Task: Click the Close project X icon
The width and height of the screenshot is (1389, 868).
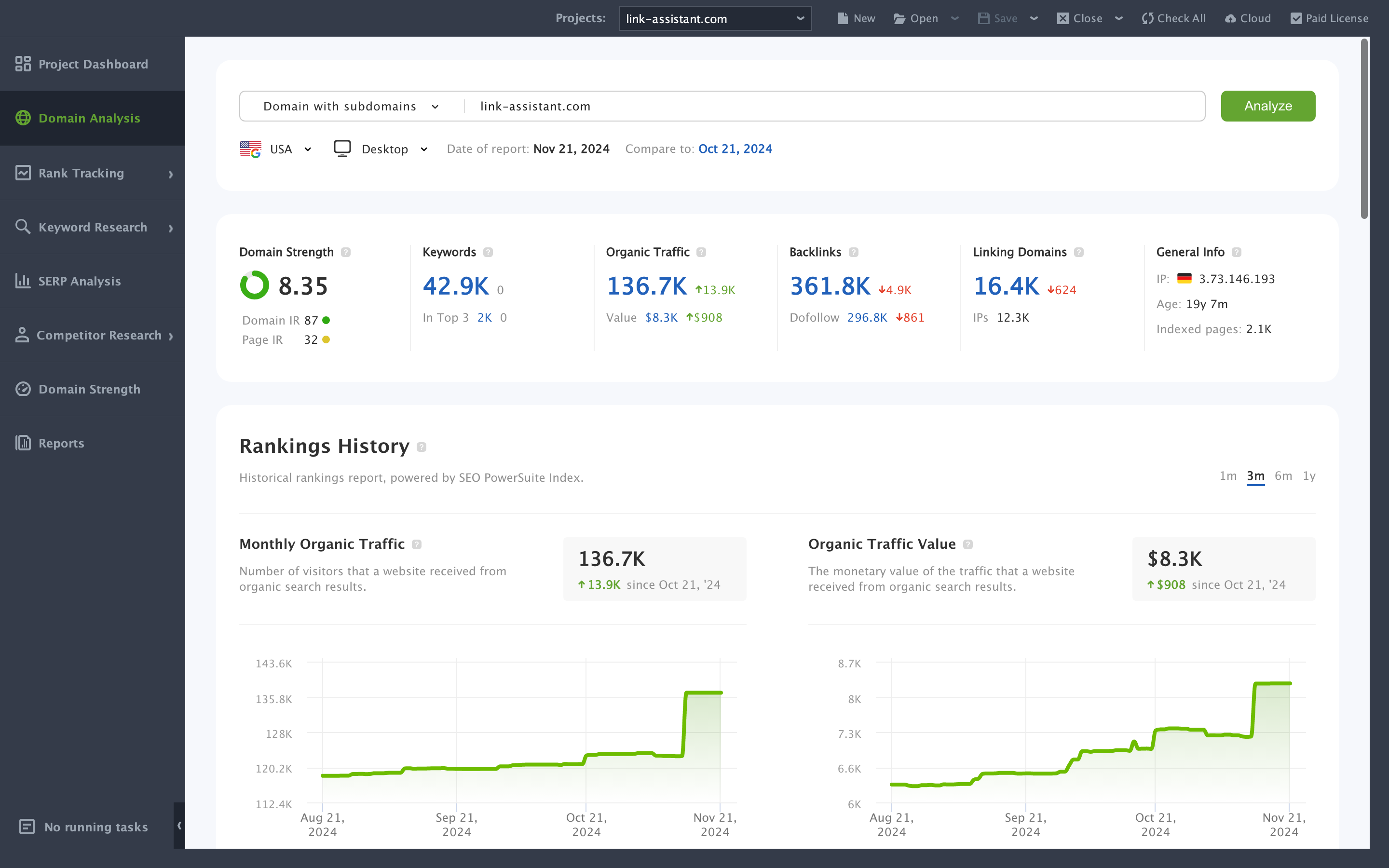Action: click(x=1063, y=18)
